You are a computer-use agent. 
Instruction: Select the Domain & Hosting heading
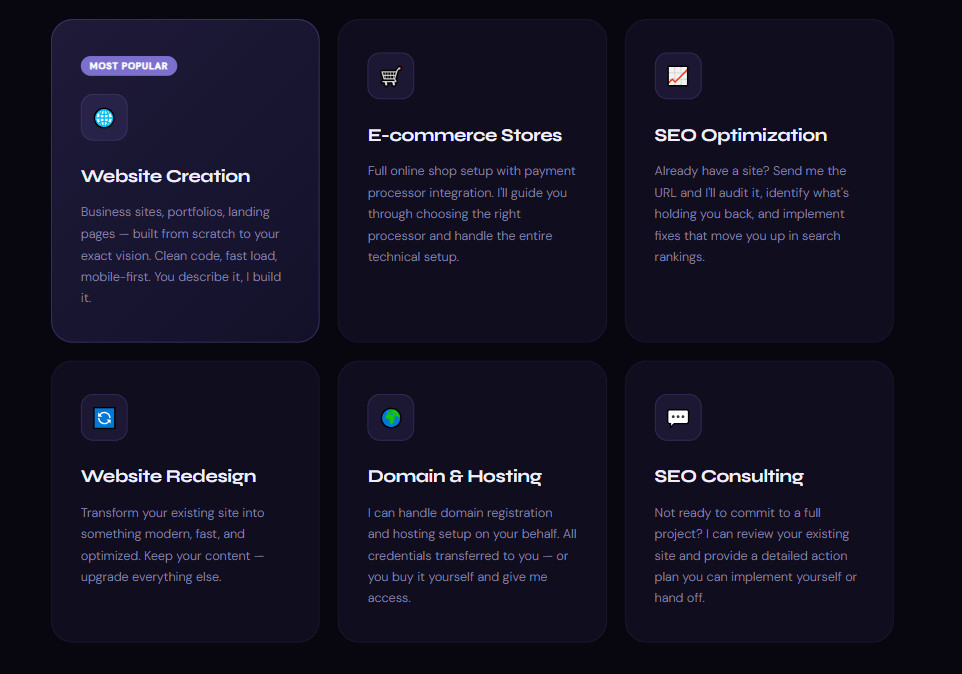455,476
